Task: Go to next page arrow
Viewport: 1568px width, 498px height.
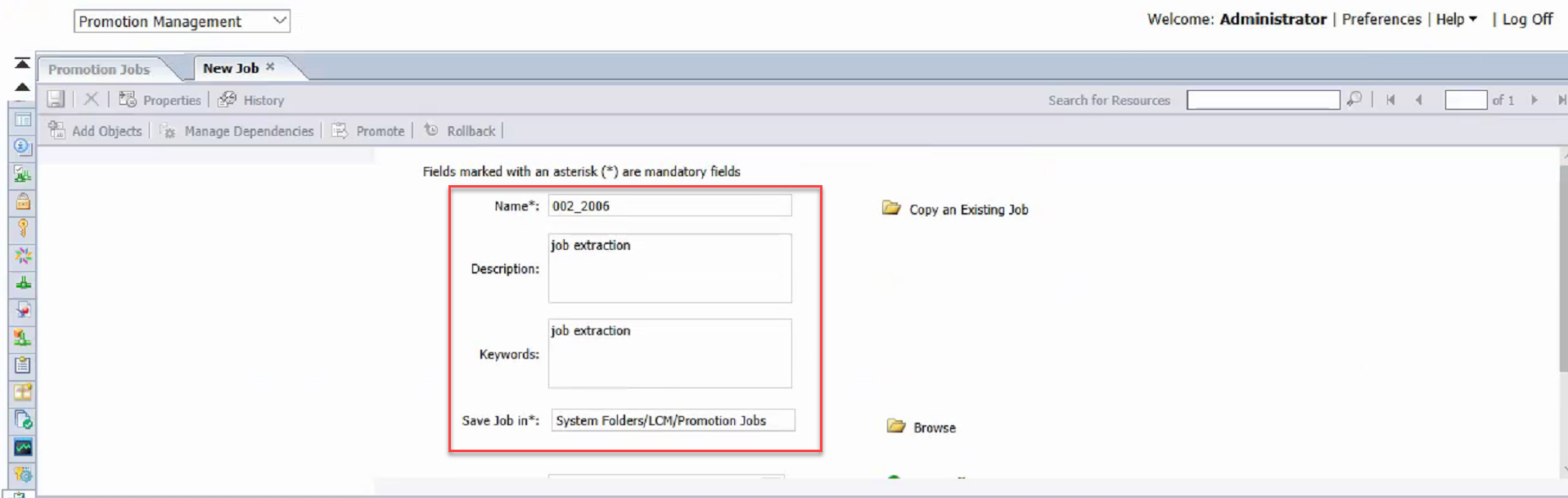Action: [1534, 100]
